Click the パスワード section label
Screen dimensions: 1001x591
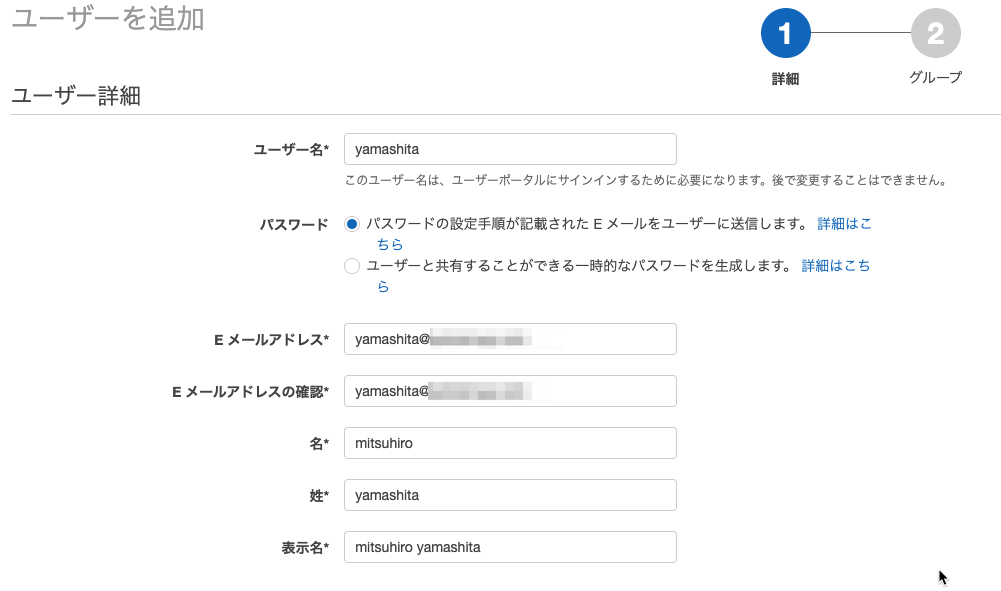tap(294, 224)
